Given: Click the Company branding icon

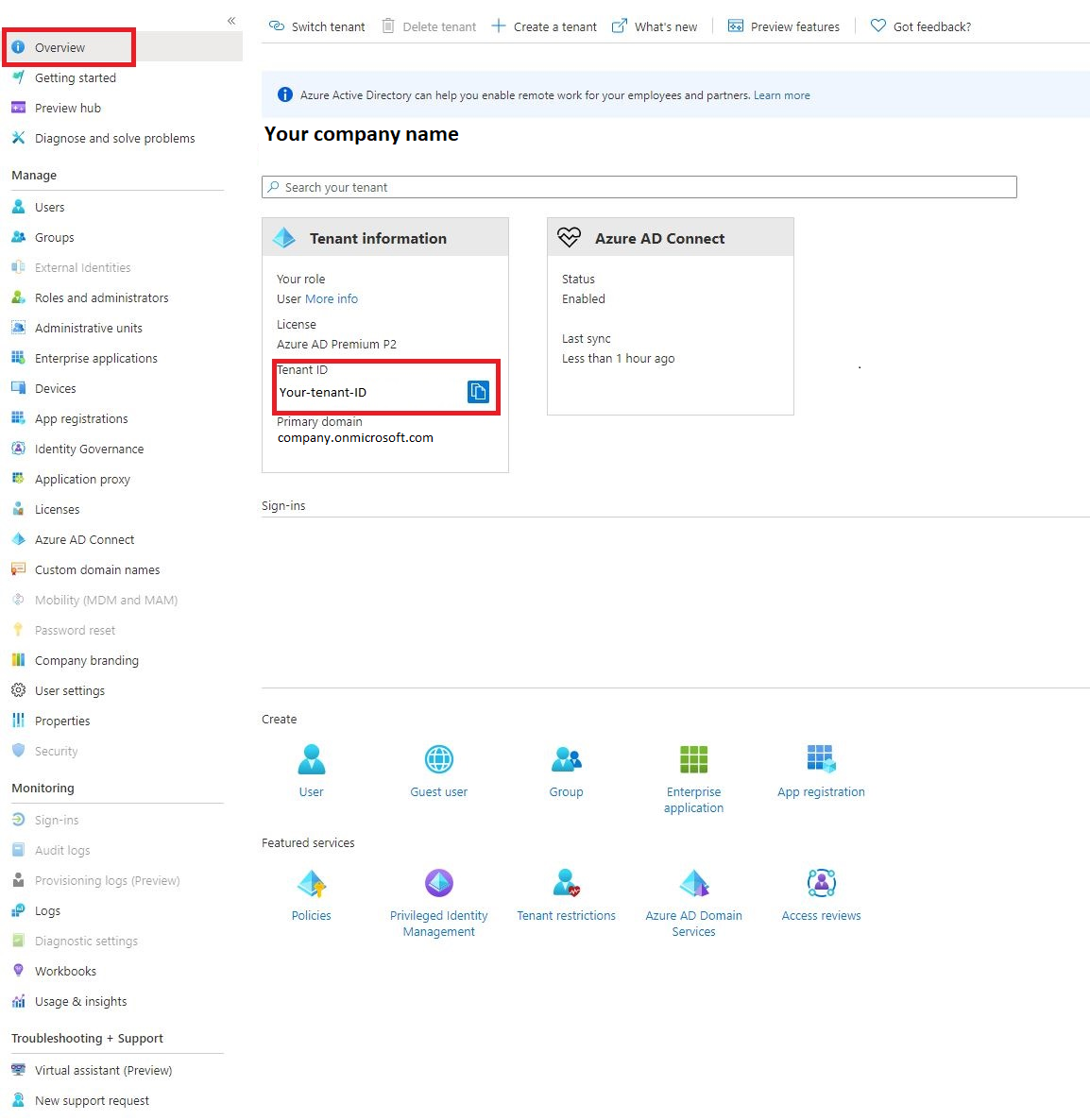Looking at the screenshot, I should click(x=19, y=660).
